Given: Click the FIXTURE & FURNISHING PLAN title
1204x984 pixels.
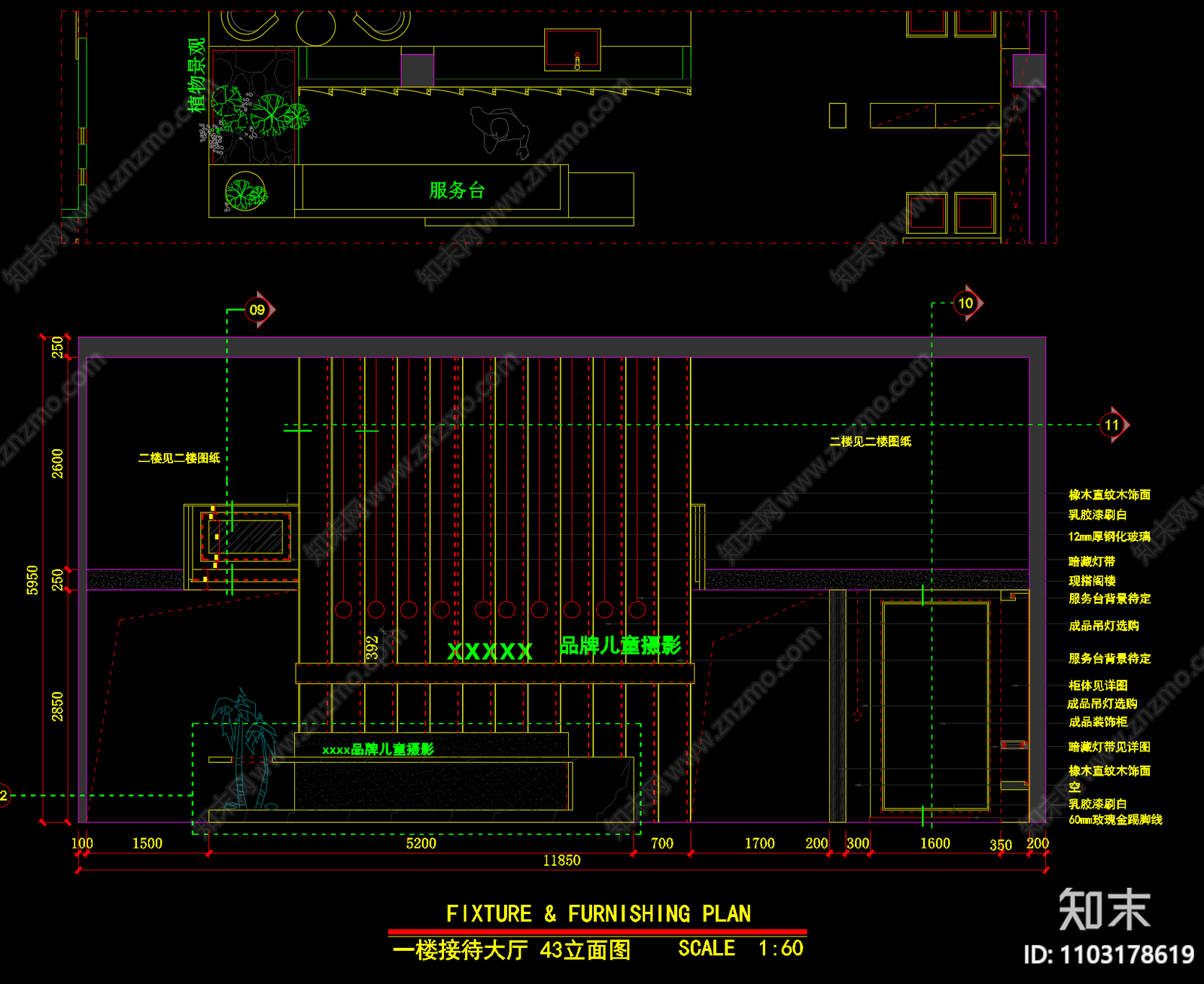Looking at the screenshot, I should (598, 914).
